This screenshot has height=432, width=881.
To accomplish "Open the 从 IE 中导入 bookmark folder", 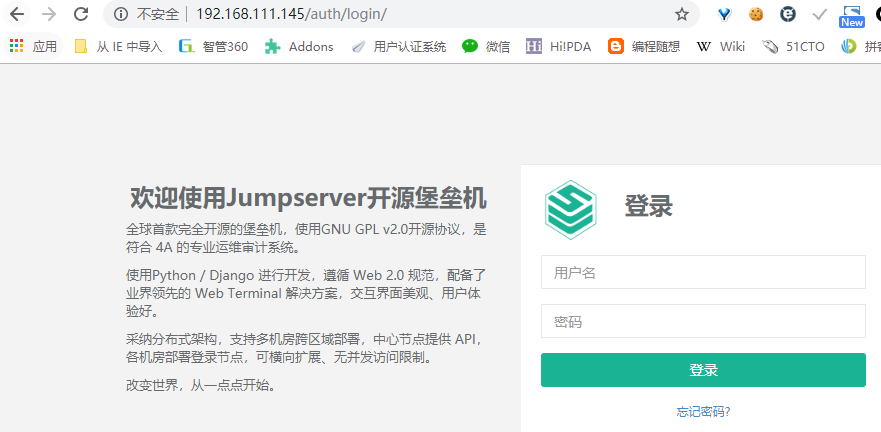I will point(119,47).
